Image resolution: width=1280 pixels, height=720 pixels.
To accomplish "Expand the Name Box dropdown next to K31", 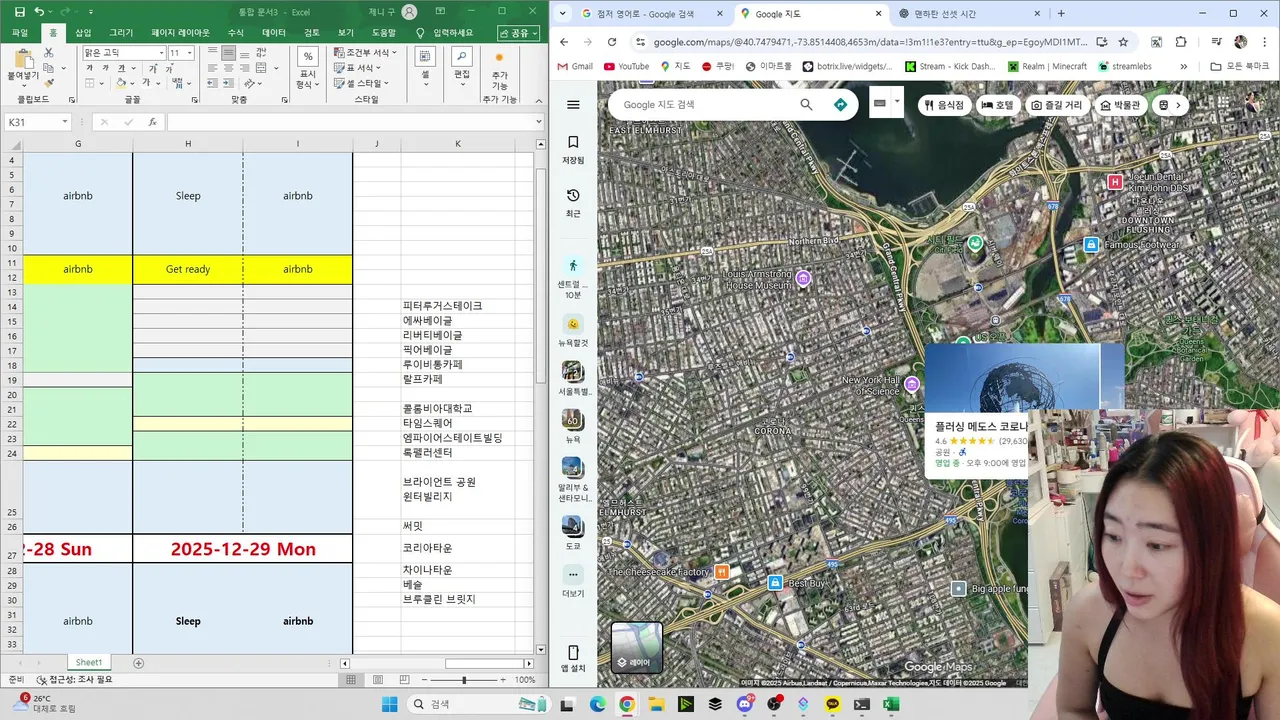I will point(64,122).
